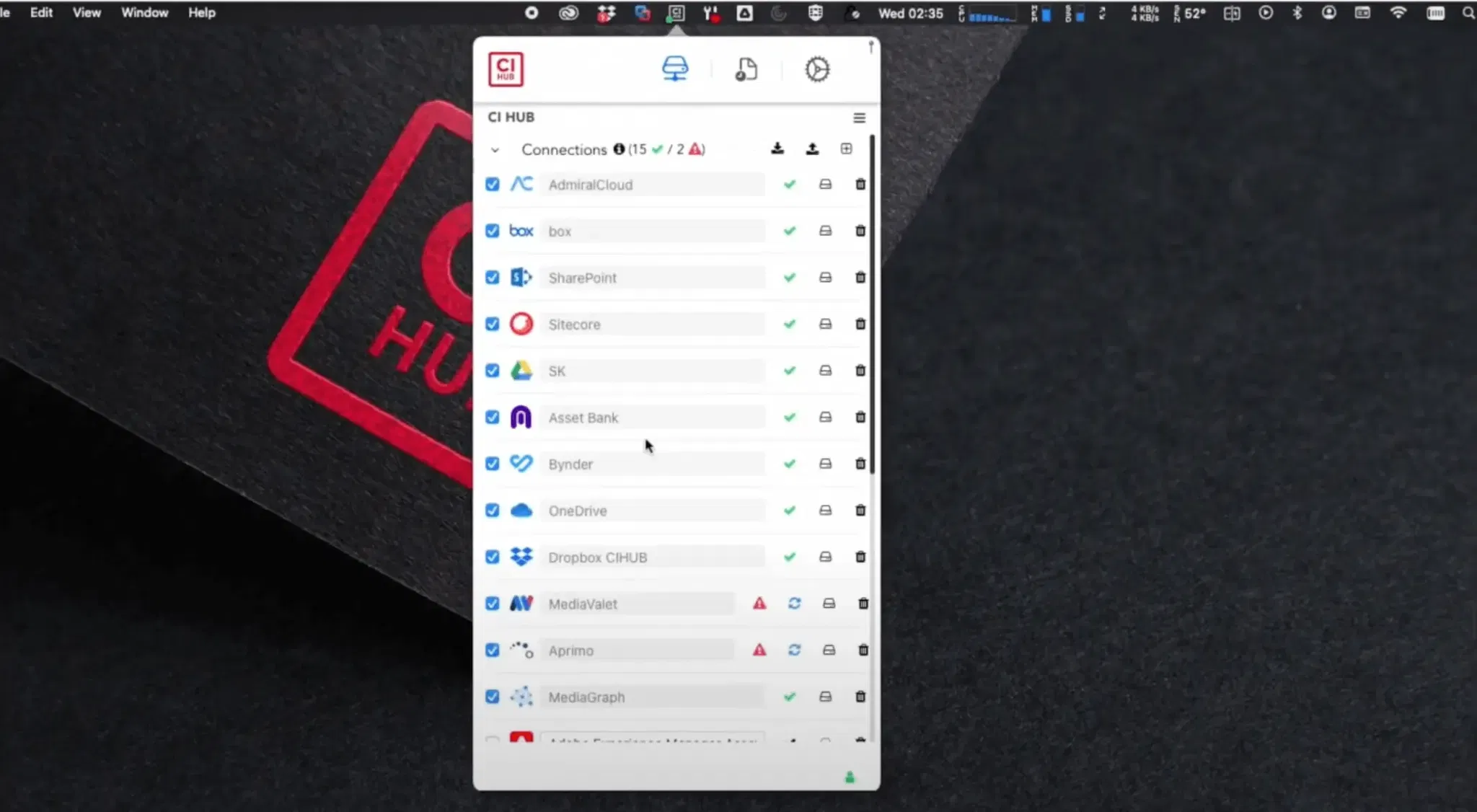The image size is (1477, 812).
Task: Click the export connections upload icon
Action: (812, 149)
